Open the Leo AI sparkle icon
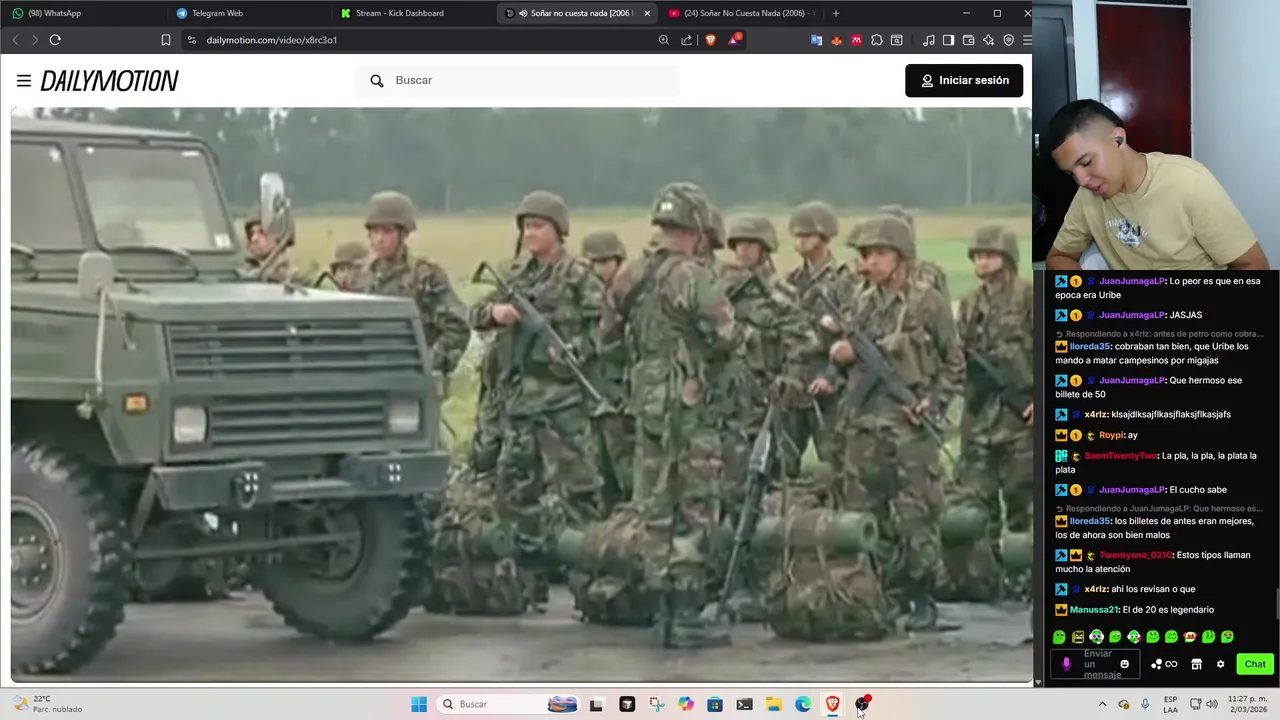This screenshot has width=1280, height=720. (989, 40)
